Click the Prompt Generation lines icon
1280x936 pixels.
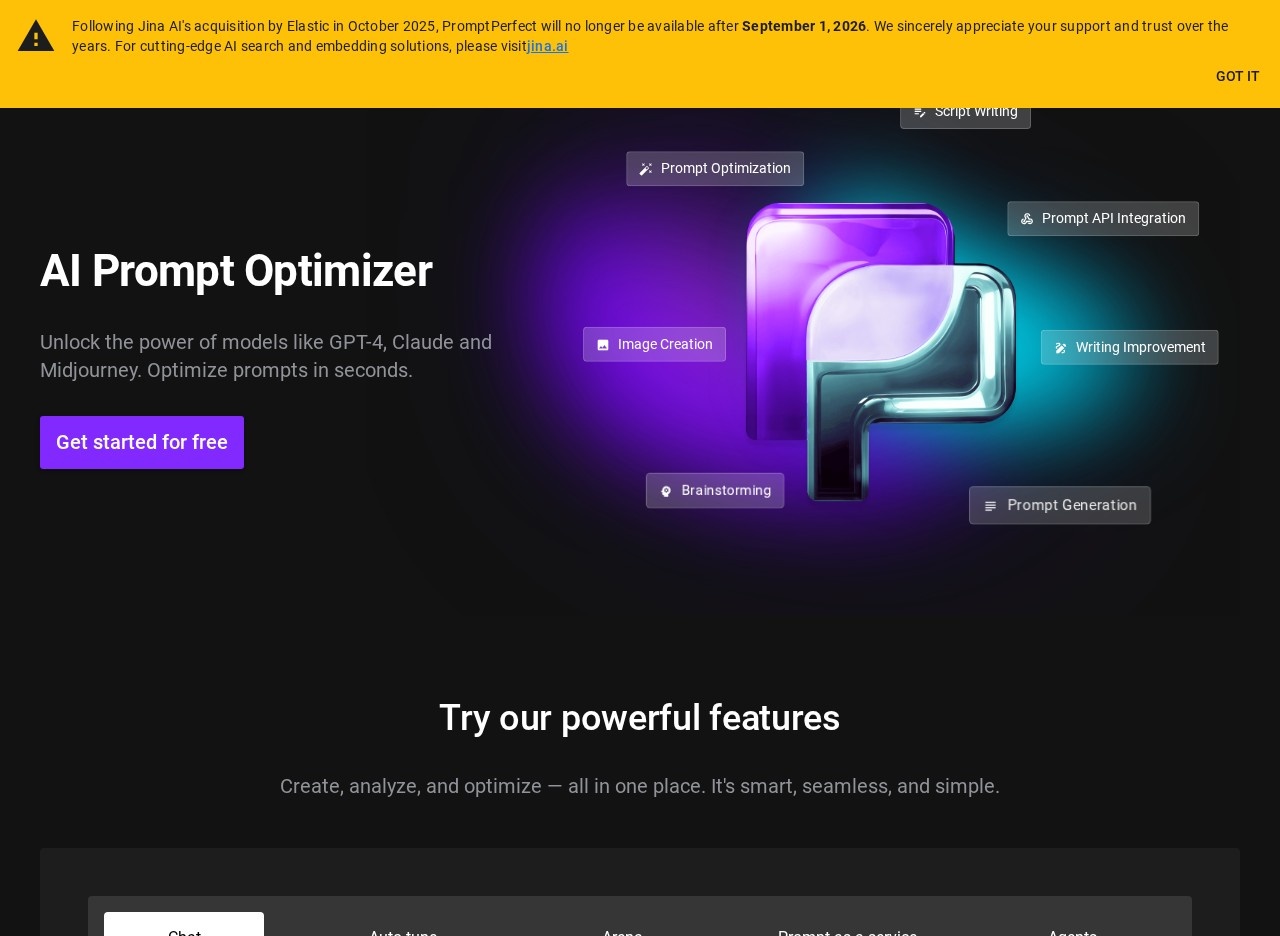click(x=990, y=506)
